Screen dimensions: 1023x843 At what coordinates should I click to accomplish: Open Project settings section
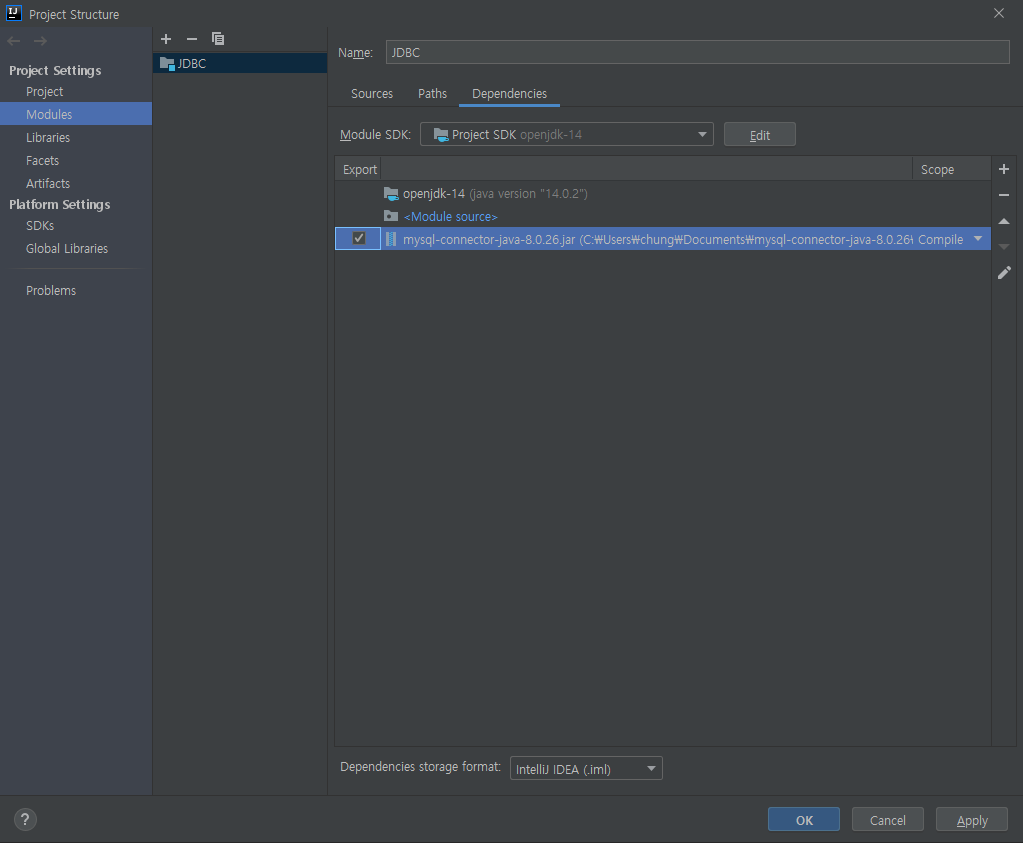point(44,91)
